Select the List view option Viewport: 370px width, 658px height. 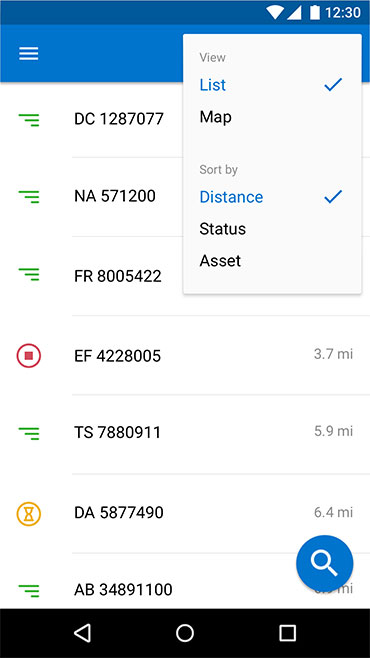coord(272,85)
